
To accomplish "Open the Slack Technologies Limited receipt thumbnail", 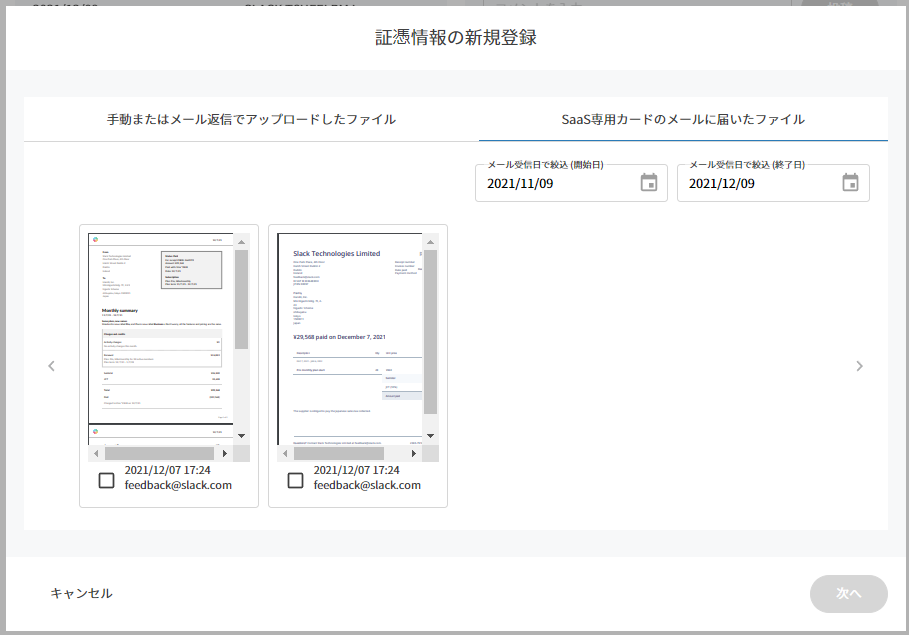I will coord(350,339).
